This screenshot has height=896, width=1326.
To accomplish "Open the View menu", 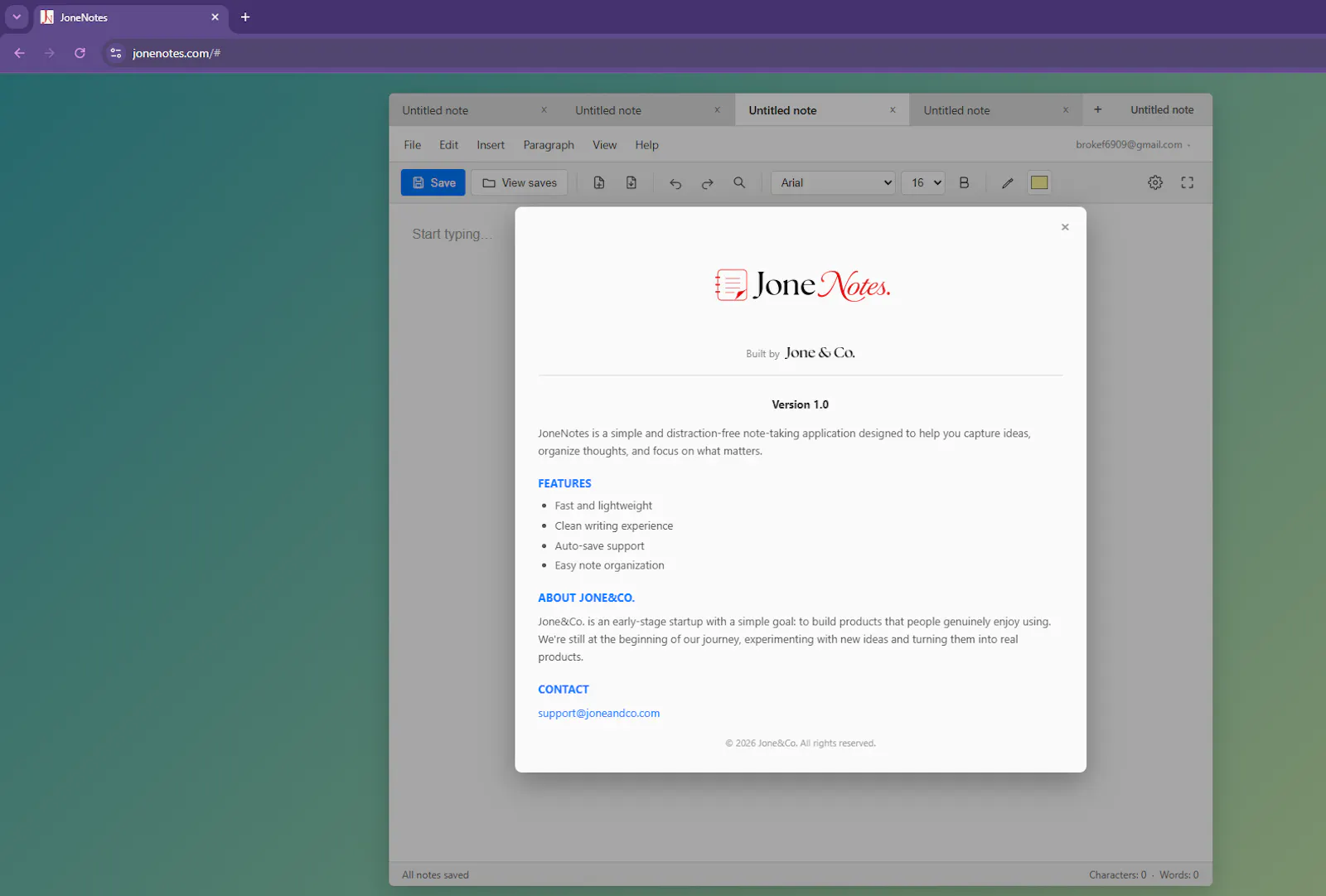I will (605, 145).
